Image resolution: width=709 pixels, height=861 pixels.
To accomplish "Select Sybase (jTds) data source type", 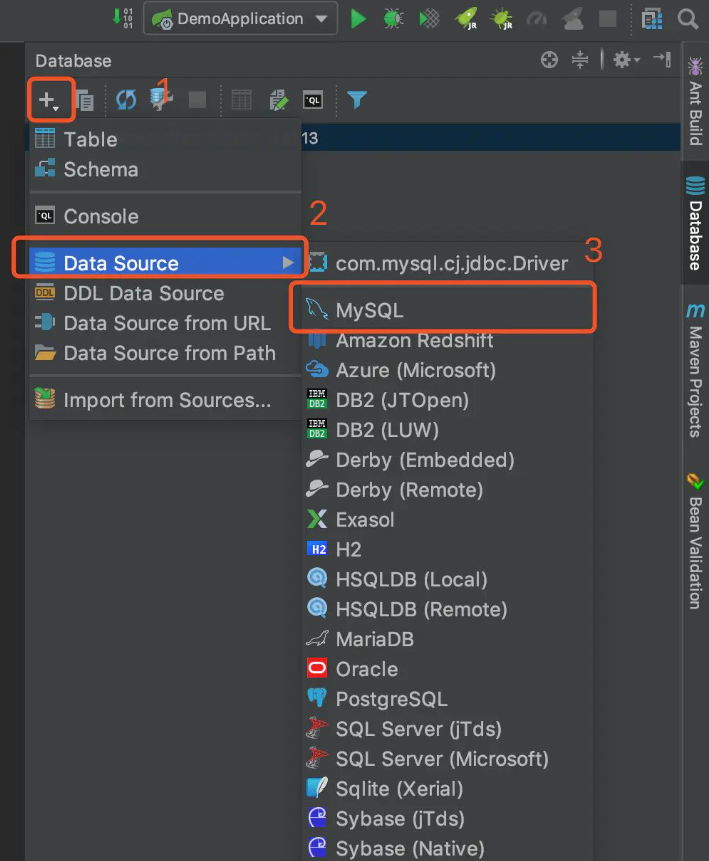I will click(448, 819).
